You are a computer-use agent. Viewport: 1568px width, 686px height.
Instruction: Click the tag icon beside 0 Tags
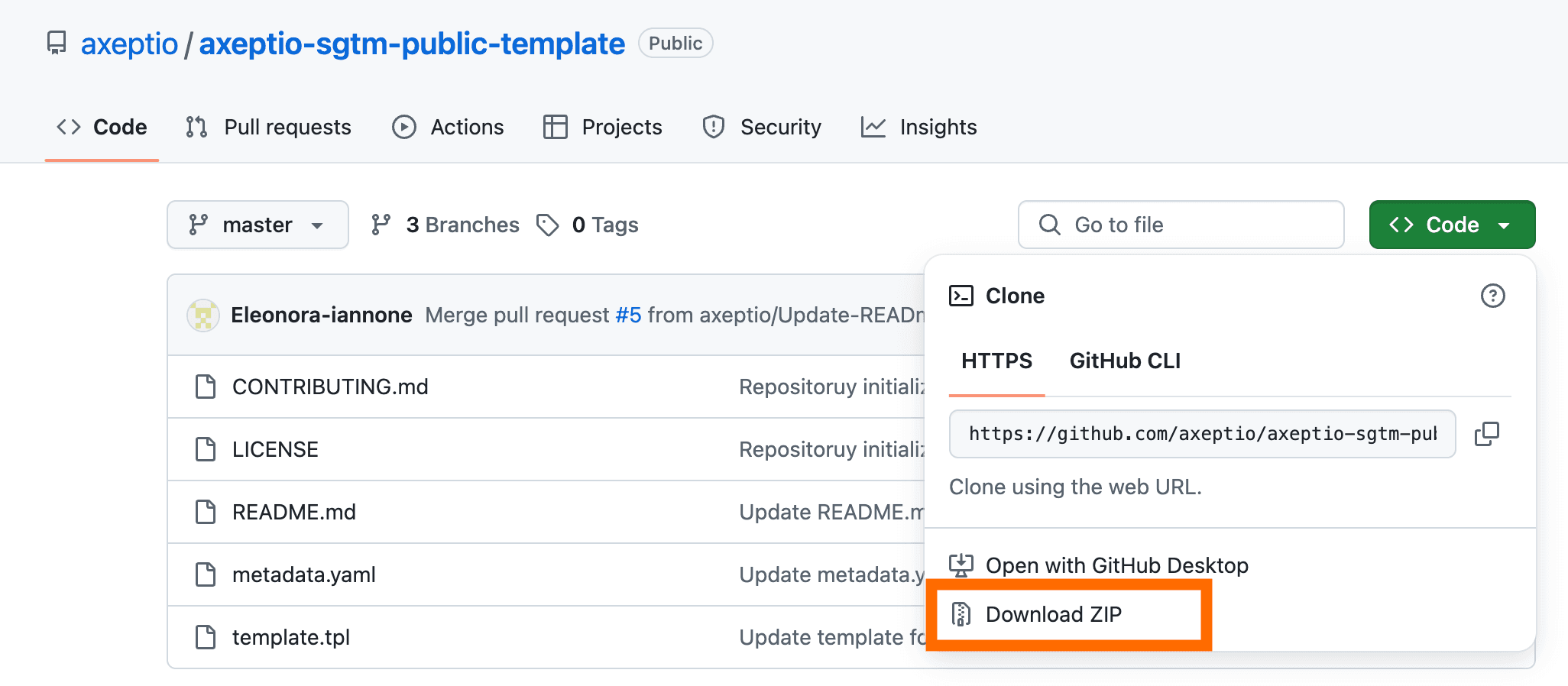(548, 225)
